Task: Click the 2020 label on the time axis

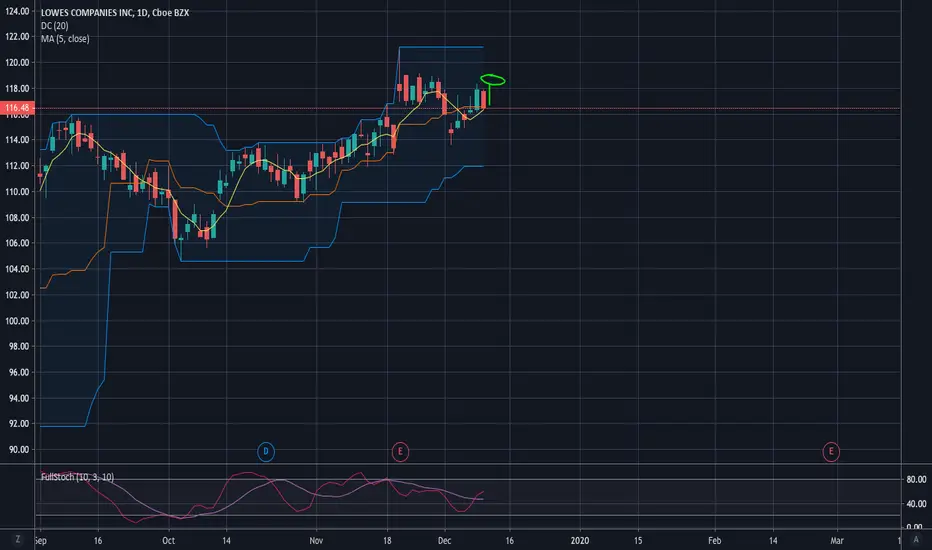Action: 580,540
